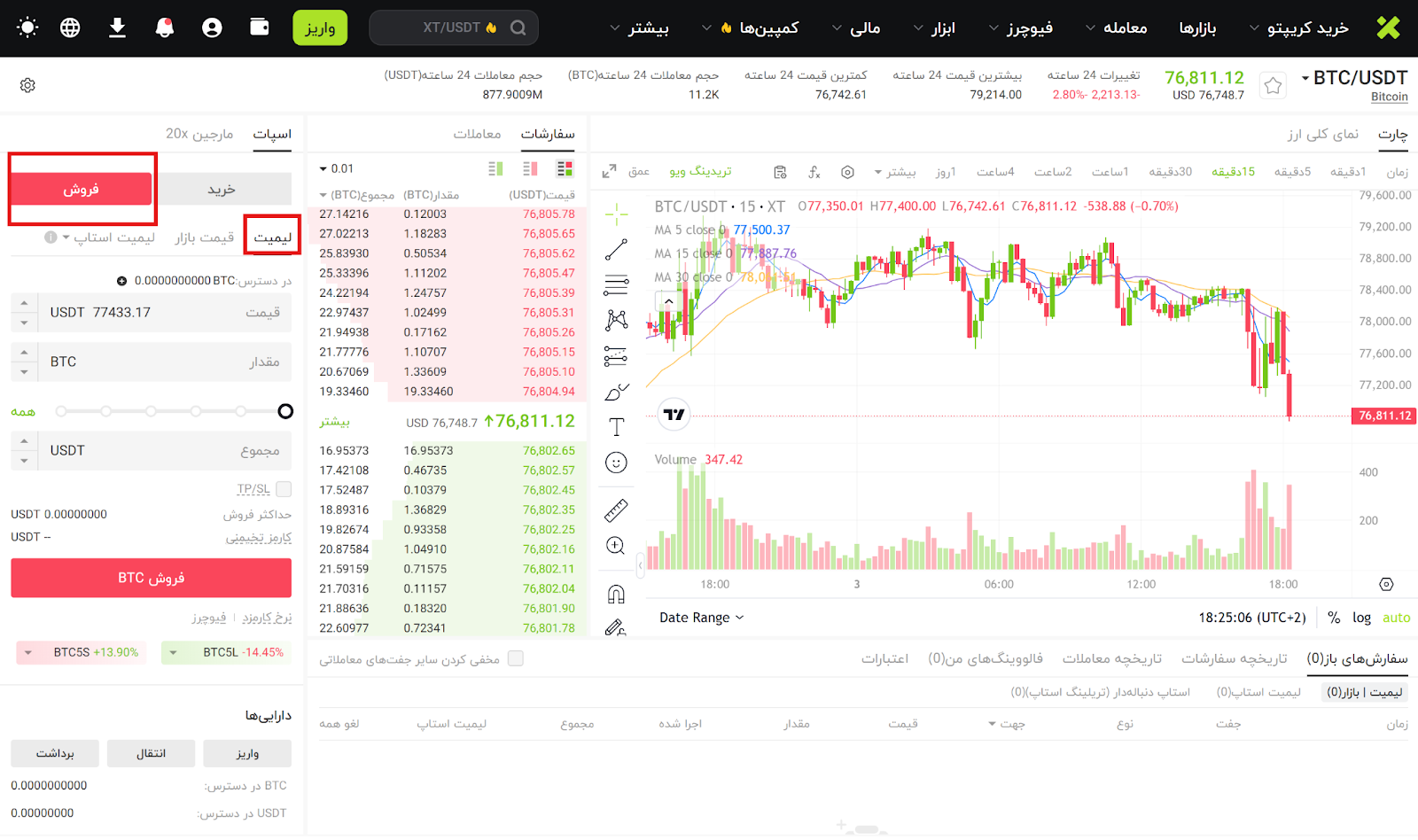Select the trend line drawing tool

pyautogui.click(x=616, y=250)
